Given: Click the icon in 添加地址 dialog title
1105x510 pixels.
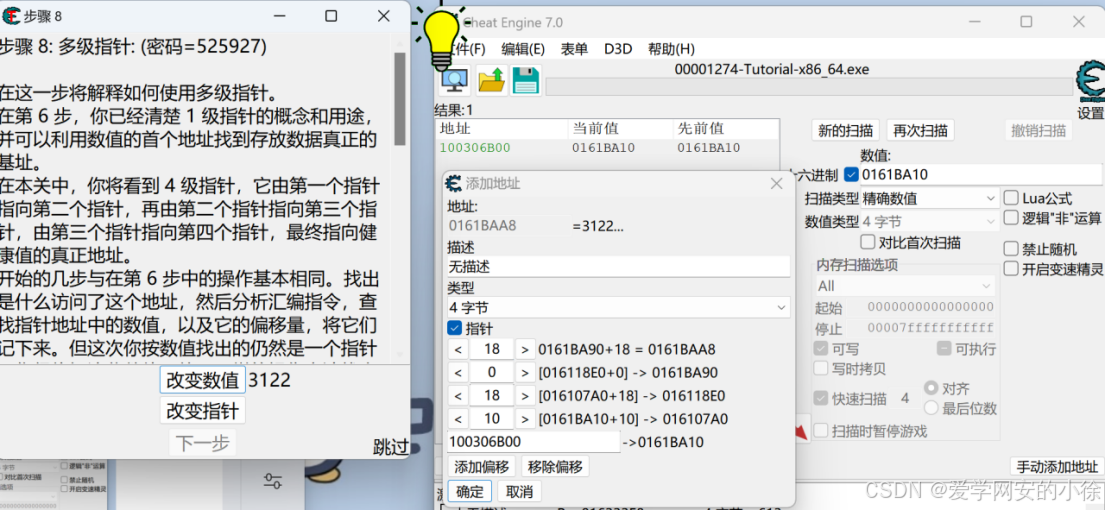Looking at the screenshot, I should coord(454,184).
